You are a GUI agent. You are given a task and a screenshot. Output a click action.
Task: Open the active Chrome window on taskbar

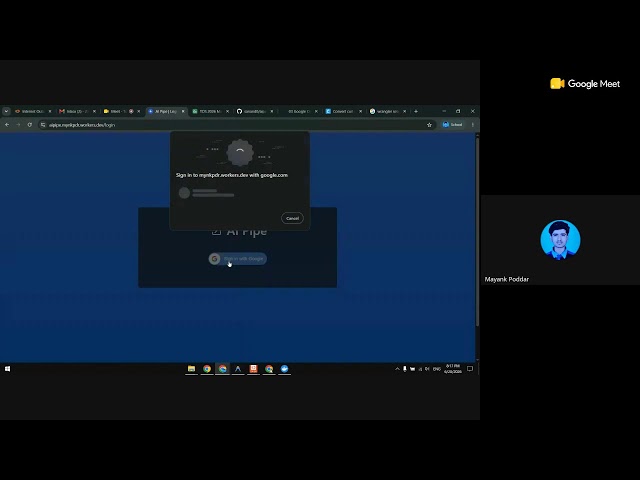tap(222, 369)
